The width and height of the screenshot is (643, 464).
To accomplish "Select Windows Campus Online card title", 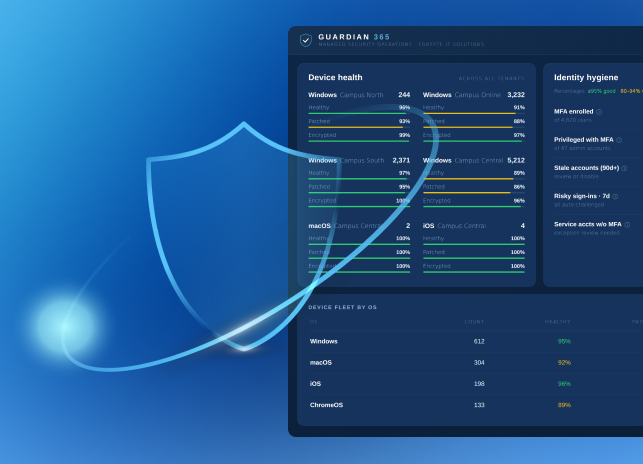I will [x=462, y=95].
